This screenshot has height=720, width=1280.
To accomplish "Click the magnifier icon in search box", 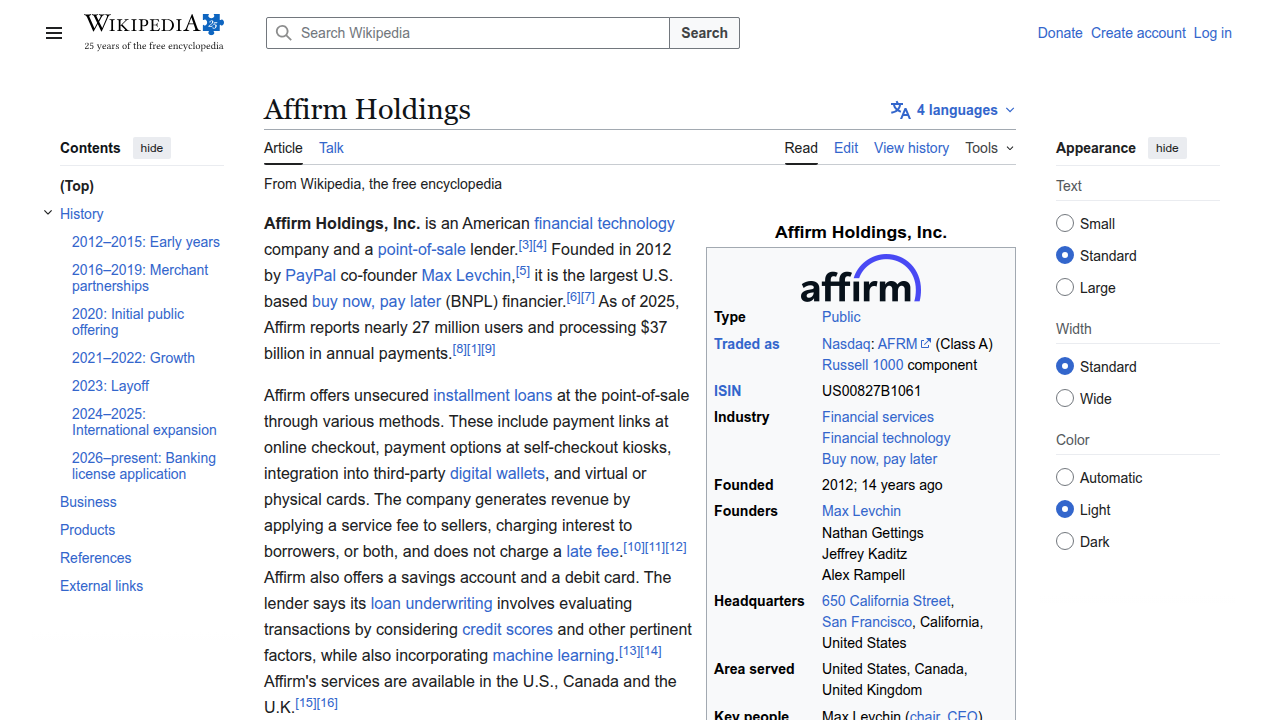I will (284, 33).
